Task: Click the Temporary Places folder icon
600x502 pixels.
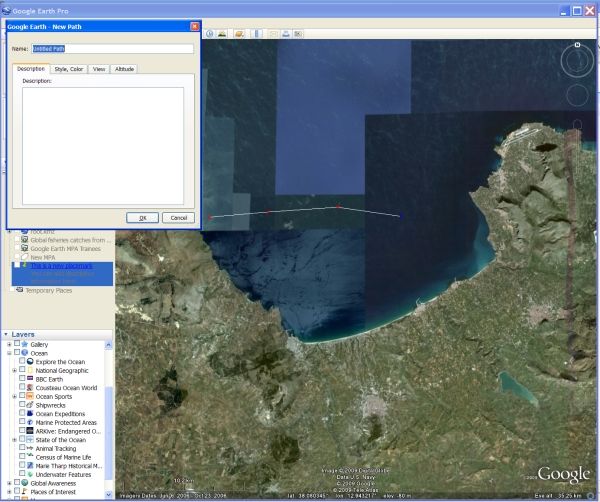Action: [20, 290]
